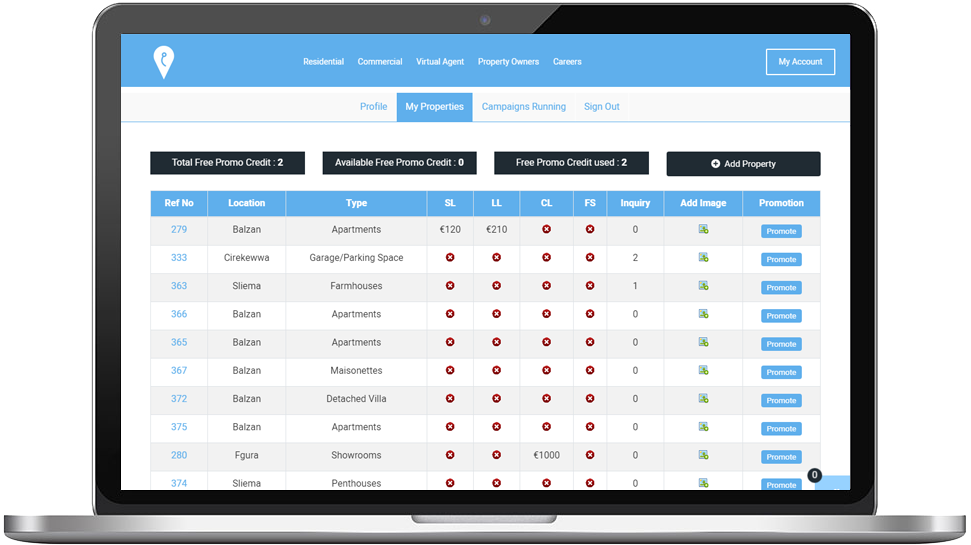The height and width of the screenshot is (545, 971).
Task: Click red X in SL column for property 333
Action: coord(450,258)
